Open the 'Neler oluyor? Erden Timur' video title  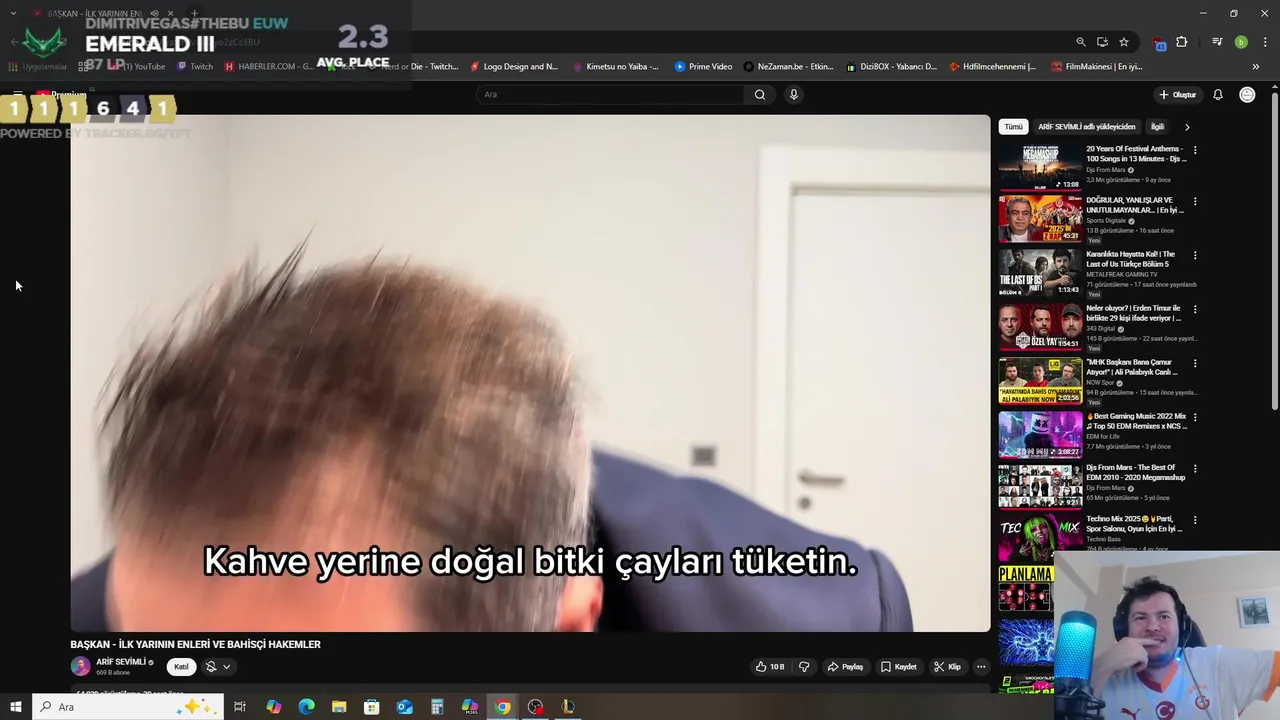pyautogui.click(x=1134, y=313)
